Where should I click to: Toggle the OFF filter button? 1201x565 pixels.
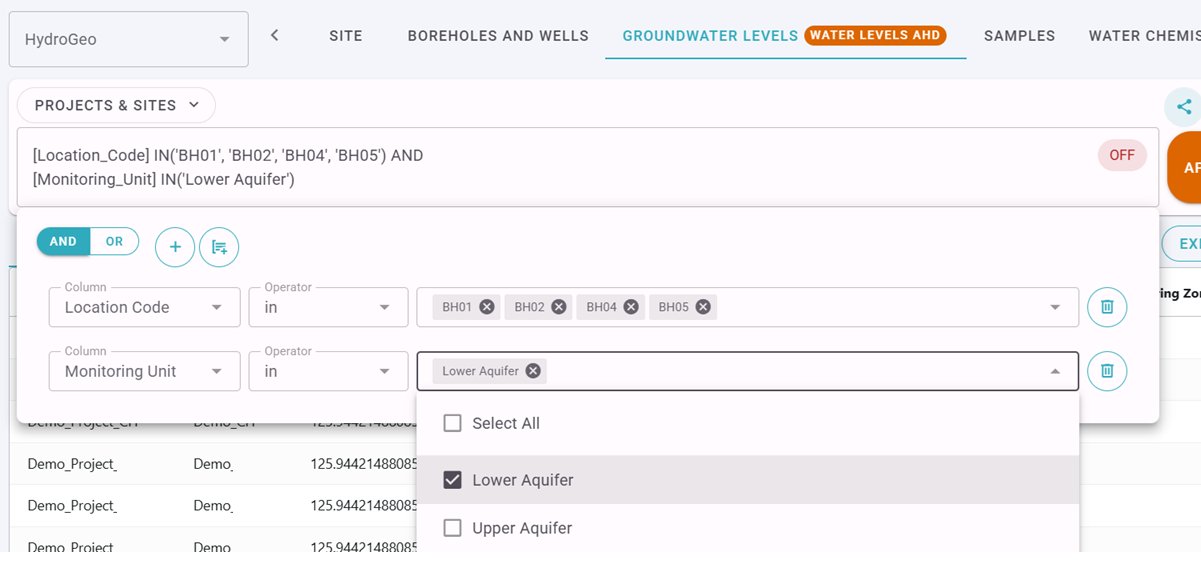coord(1121,155)
